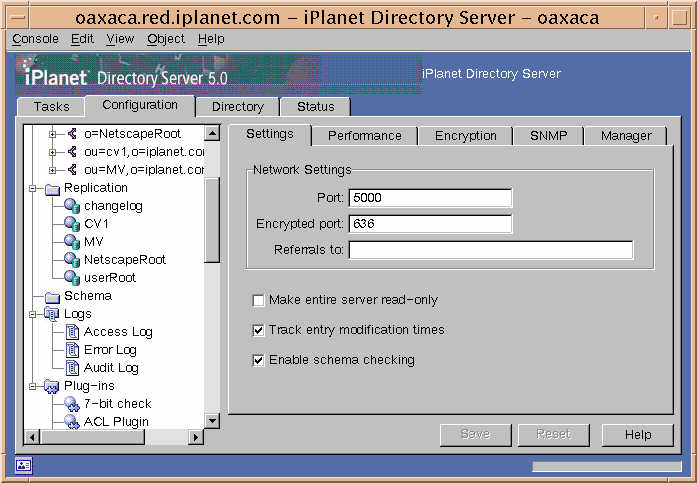Viewport: 697px width, 483px height.
Task: Uncheck Track entry modification times
Action: pos(258,330)
